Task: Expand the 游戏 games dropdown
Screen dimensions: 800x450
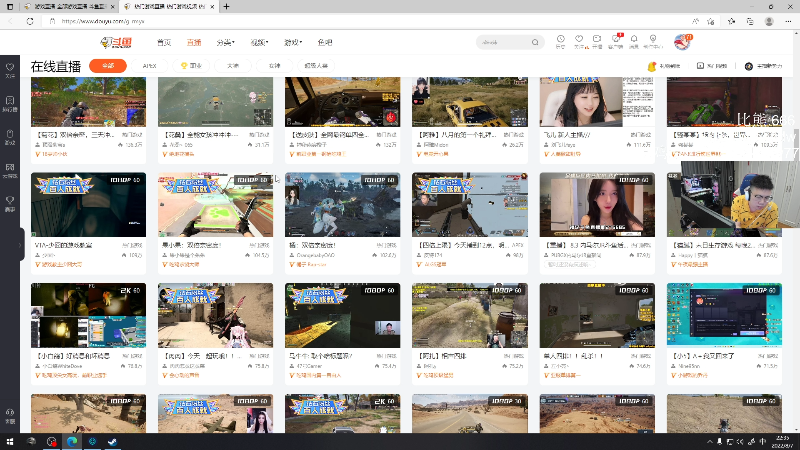Action: click(x=293, y=42)
